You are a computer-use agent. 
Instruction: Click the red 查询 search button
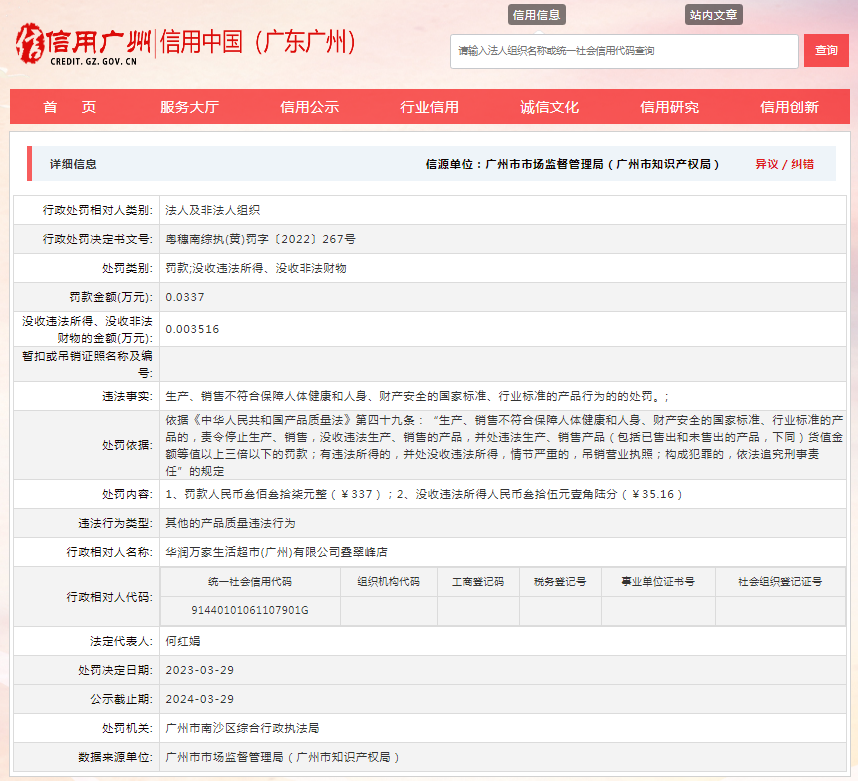pyautogui.click(x=826, y=50)
